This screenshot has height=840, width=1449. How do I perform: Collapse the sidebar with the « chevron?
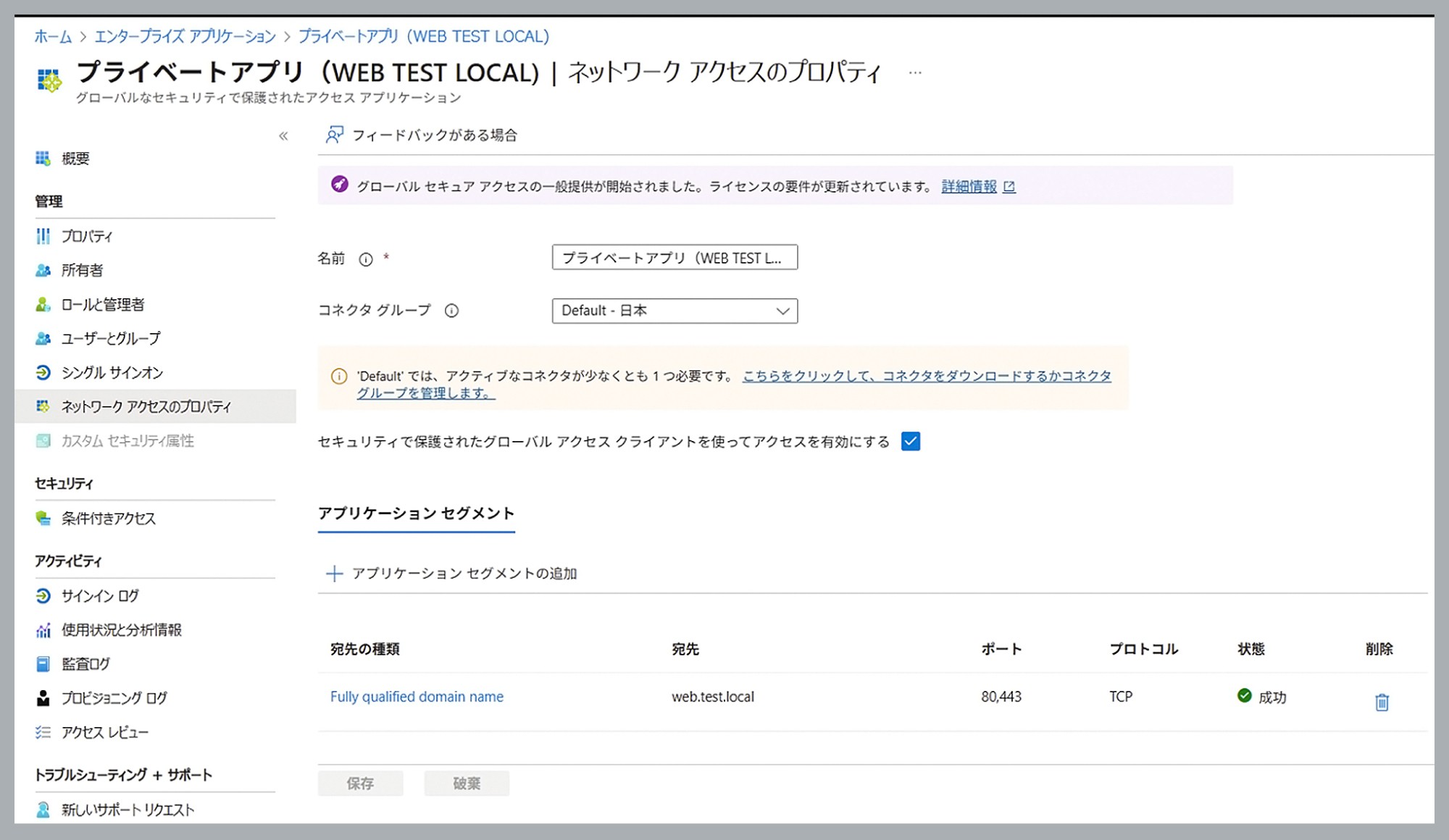[284, 135]
